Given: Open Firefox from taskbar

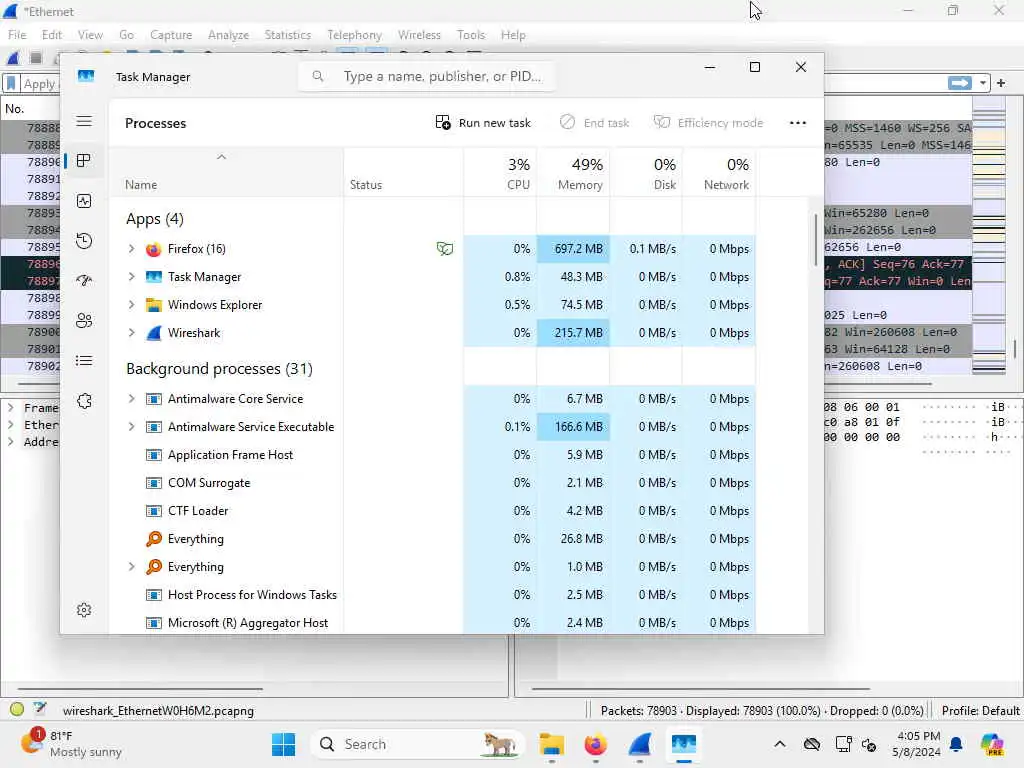Looking at the screenshot, I should (x=595, y=744).
